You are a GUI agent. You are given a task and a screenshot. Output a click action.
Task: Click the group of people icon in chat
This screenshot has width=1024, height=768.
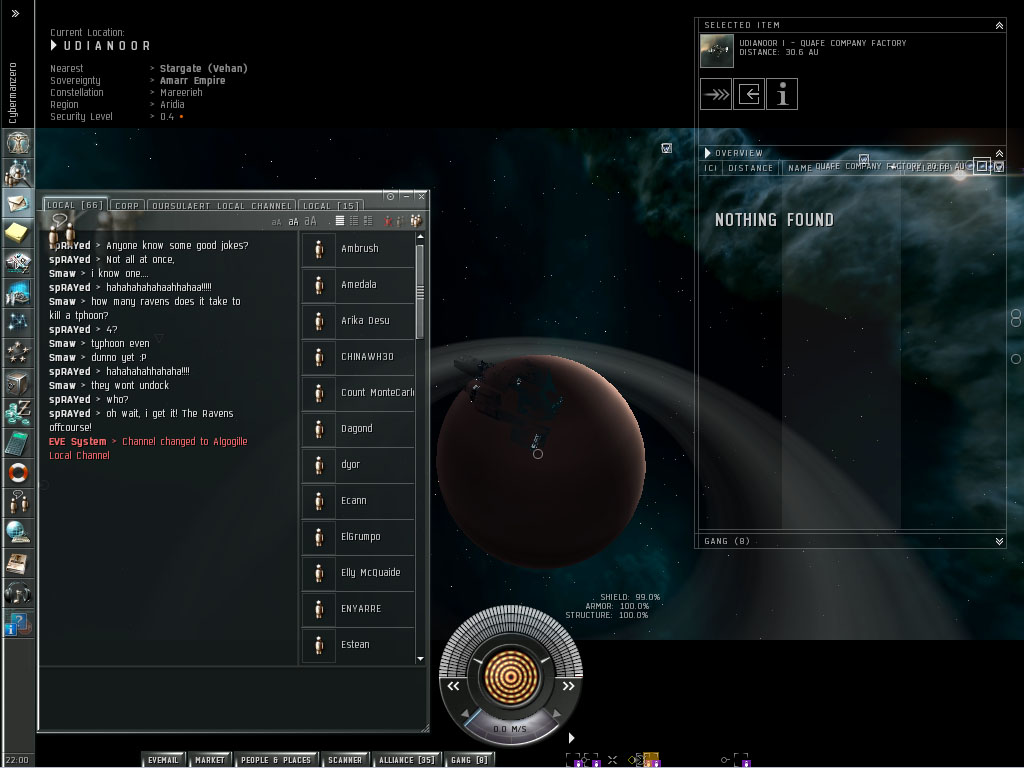[416, 221]
